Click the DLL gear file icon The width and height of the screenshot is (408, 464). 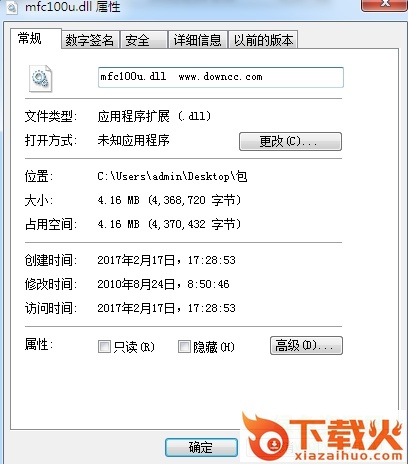[40, 79]
